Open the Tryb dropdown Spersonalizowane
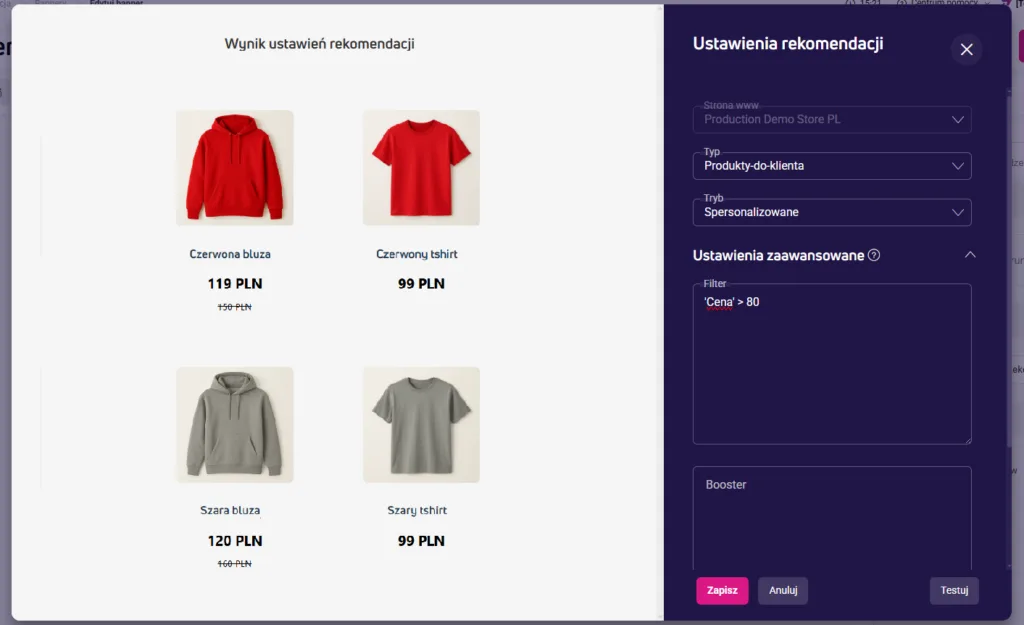The width and height of the screenshot is (1024, 625). pos(832,212)
